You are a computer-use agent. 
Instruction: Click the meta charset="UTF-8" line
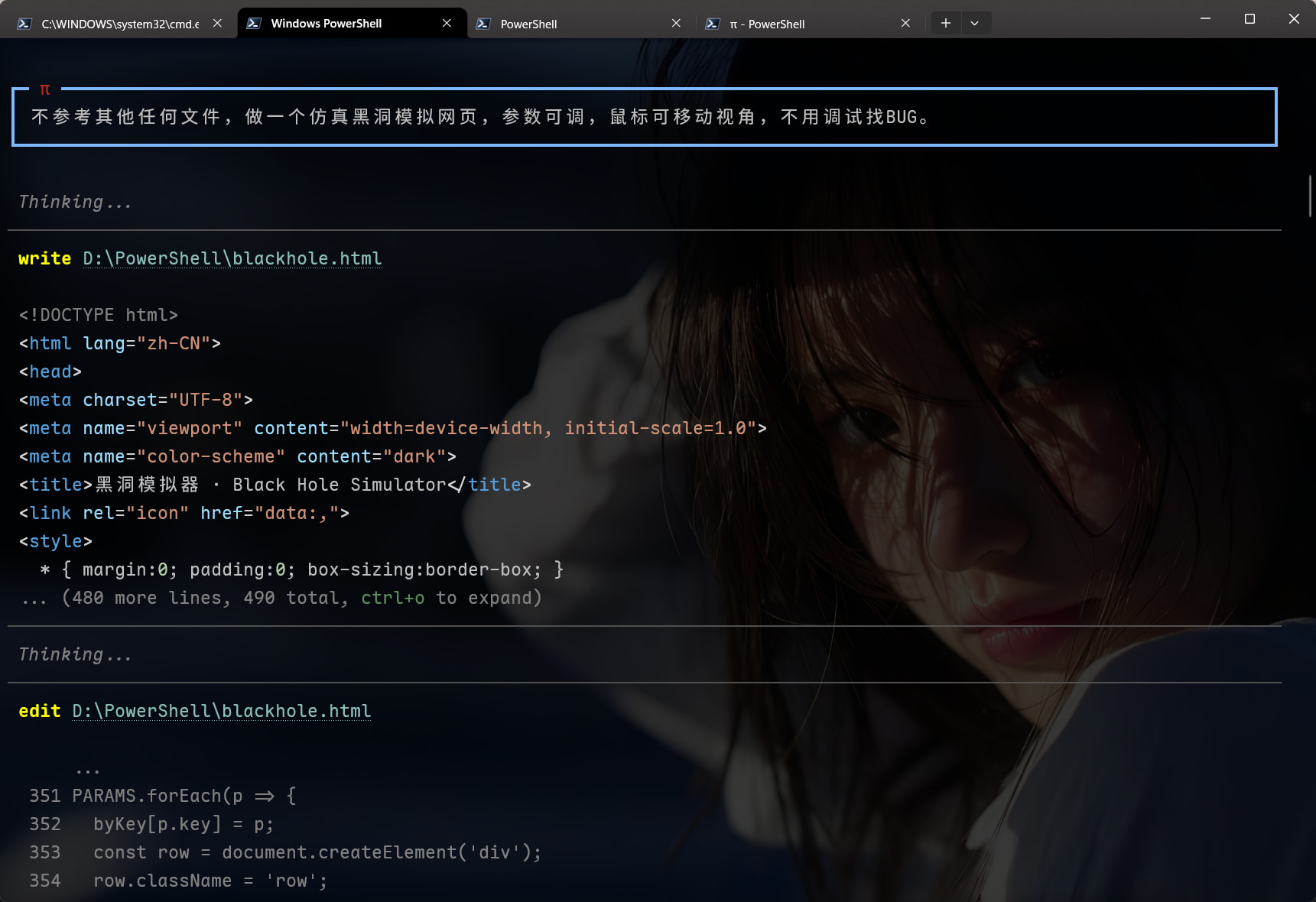click(x=136, y=400)
